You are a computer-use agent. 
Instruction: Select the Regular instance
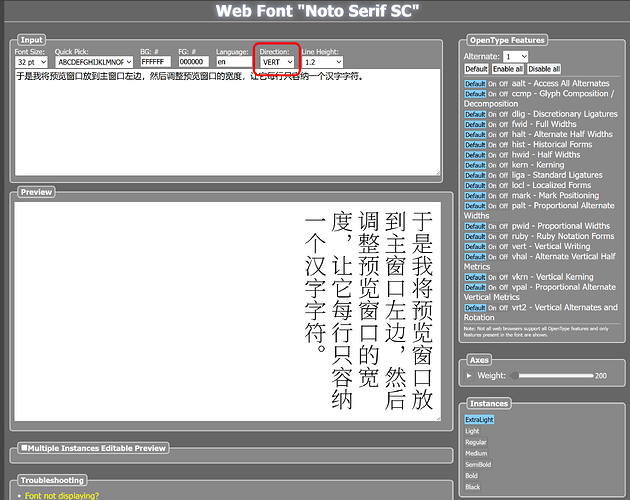click(476, 442)
